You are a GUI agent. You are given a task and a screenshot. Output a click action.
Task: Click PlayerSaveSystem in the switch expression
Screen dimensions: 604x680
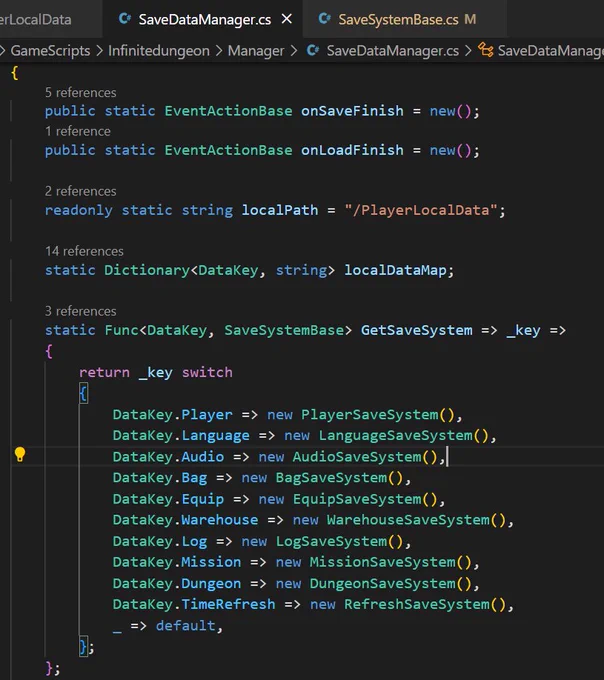pos(370,415)
